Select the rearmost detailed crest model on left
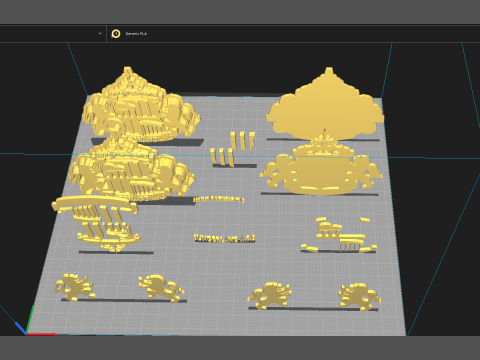 pos(141,105)
